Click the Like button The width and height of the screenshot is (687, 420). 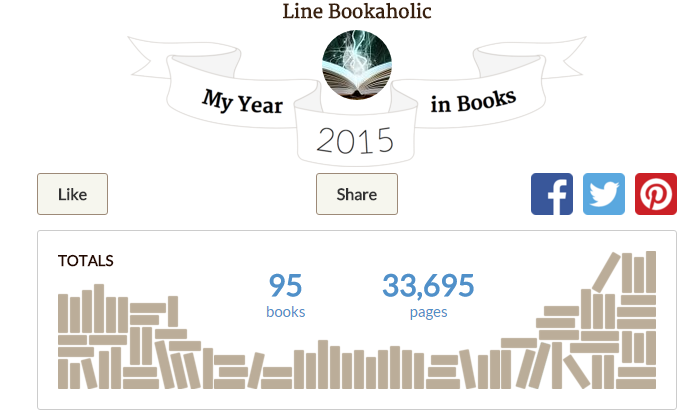point(72,194)
